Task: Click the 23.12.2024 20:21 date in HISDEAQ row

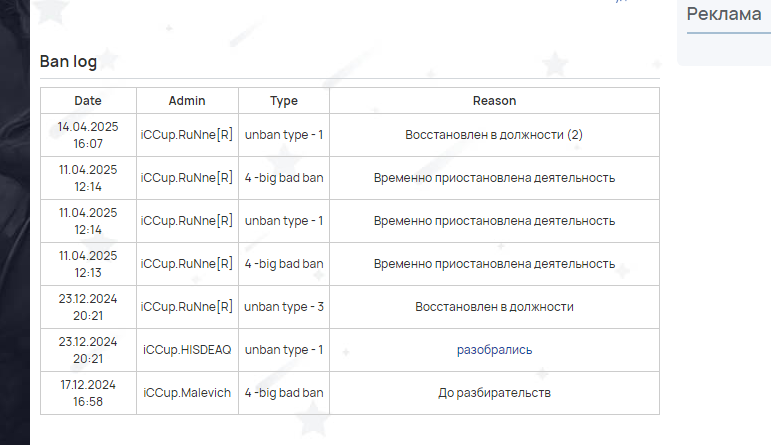Action: (88, 350)
